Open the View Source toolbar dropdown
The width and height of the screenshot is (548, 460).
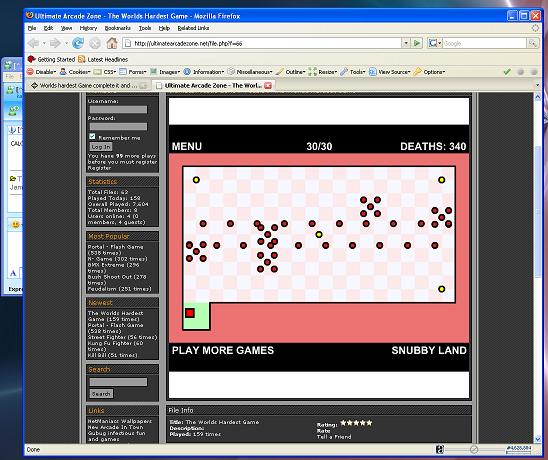tap(390, 72)
